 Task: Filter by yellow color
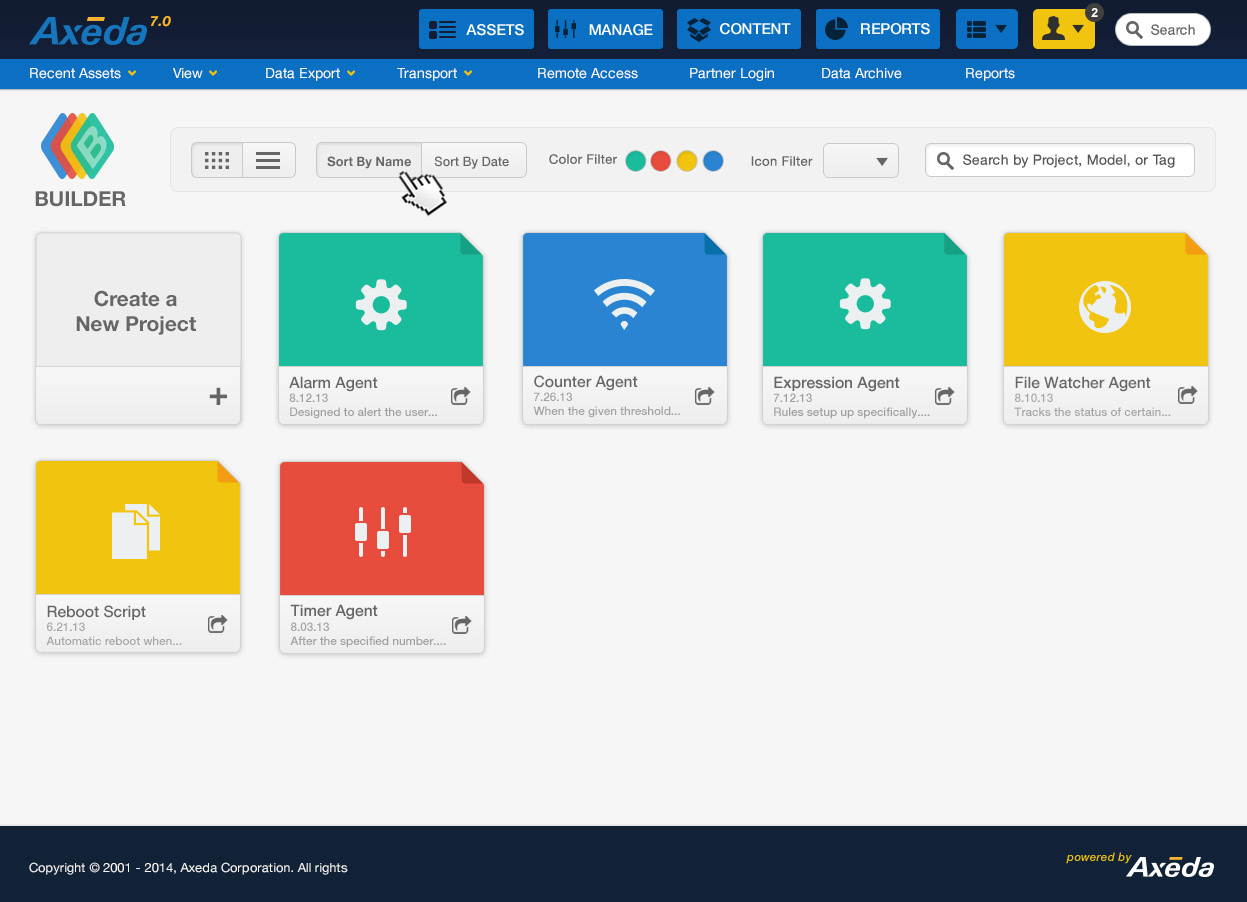point(687,161)
